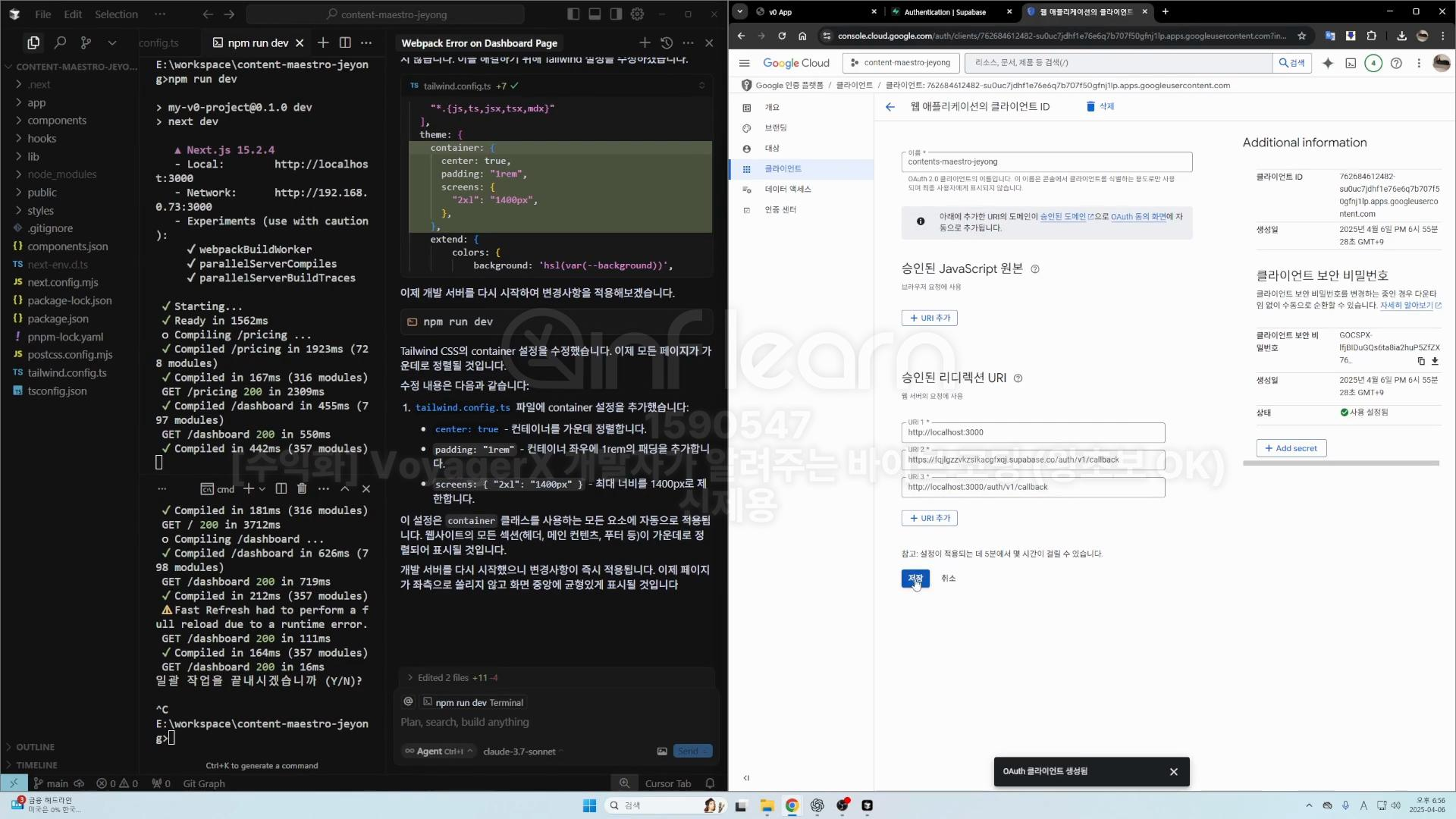Toggle bottom panel layout icon
This screenshot has width=1456, height=819.
pos(595,14)
